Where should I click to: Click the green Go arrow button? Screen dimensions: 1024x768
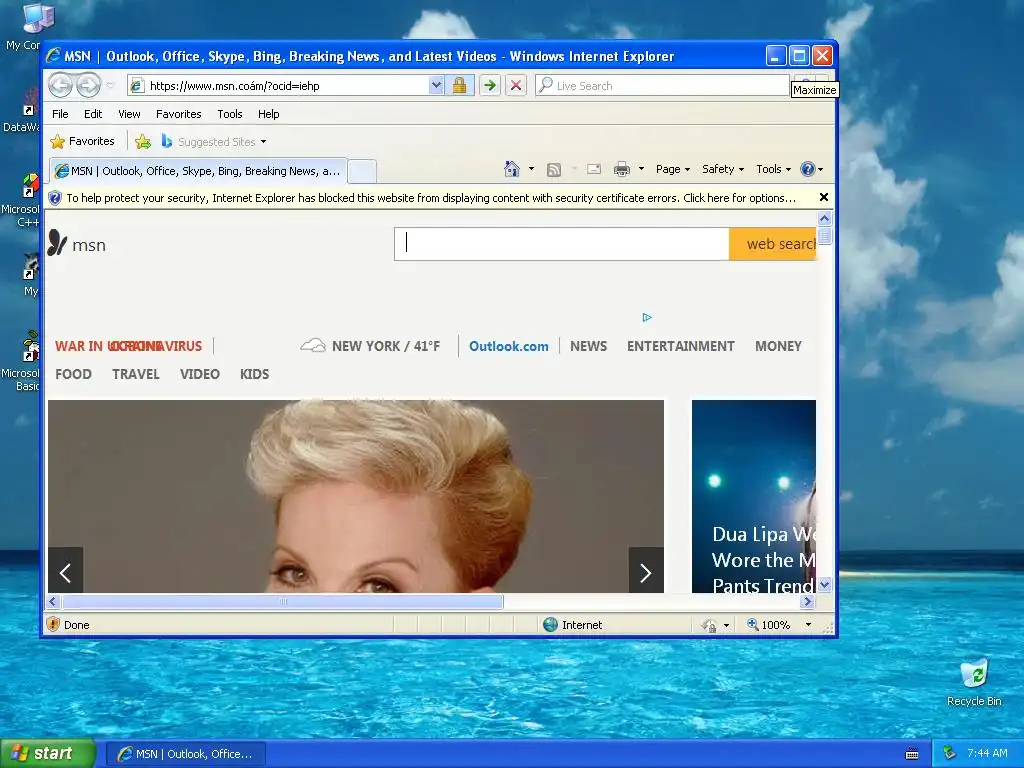[490, 86]
